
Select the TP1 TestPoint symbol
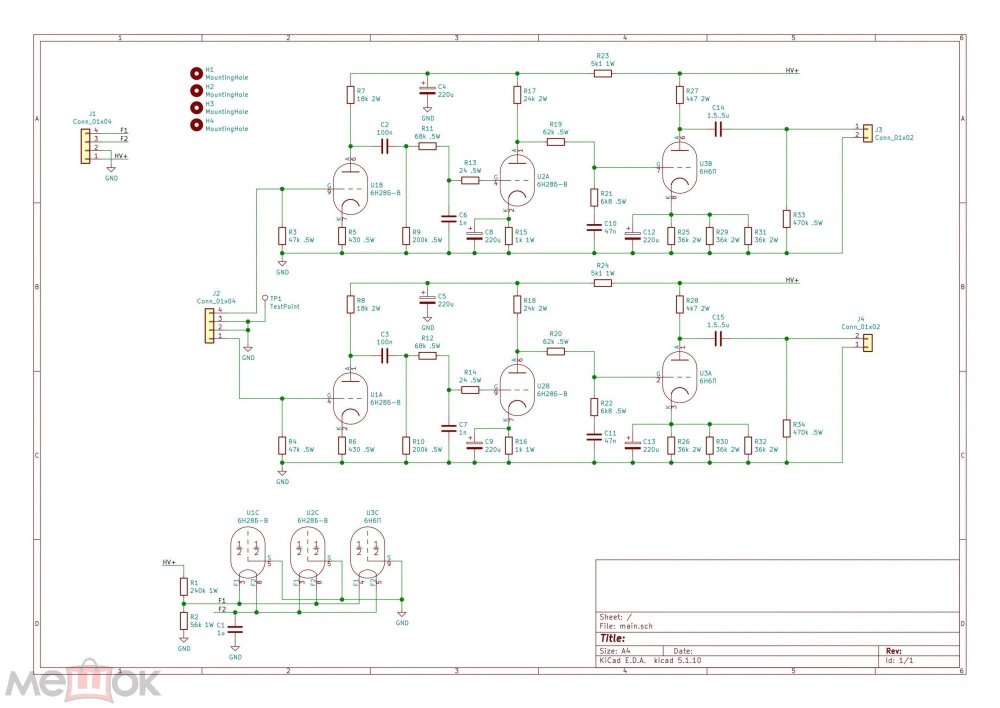coord(264,299)
